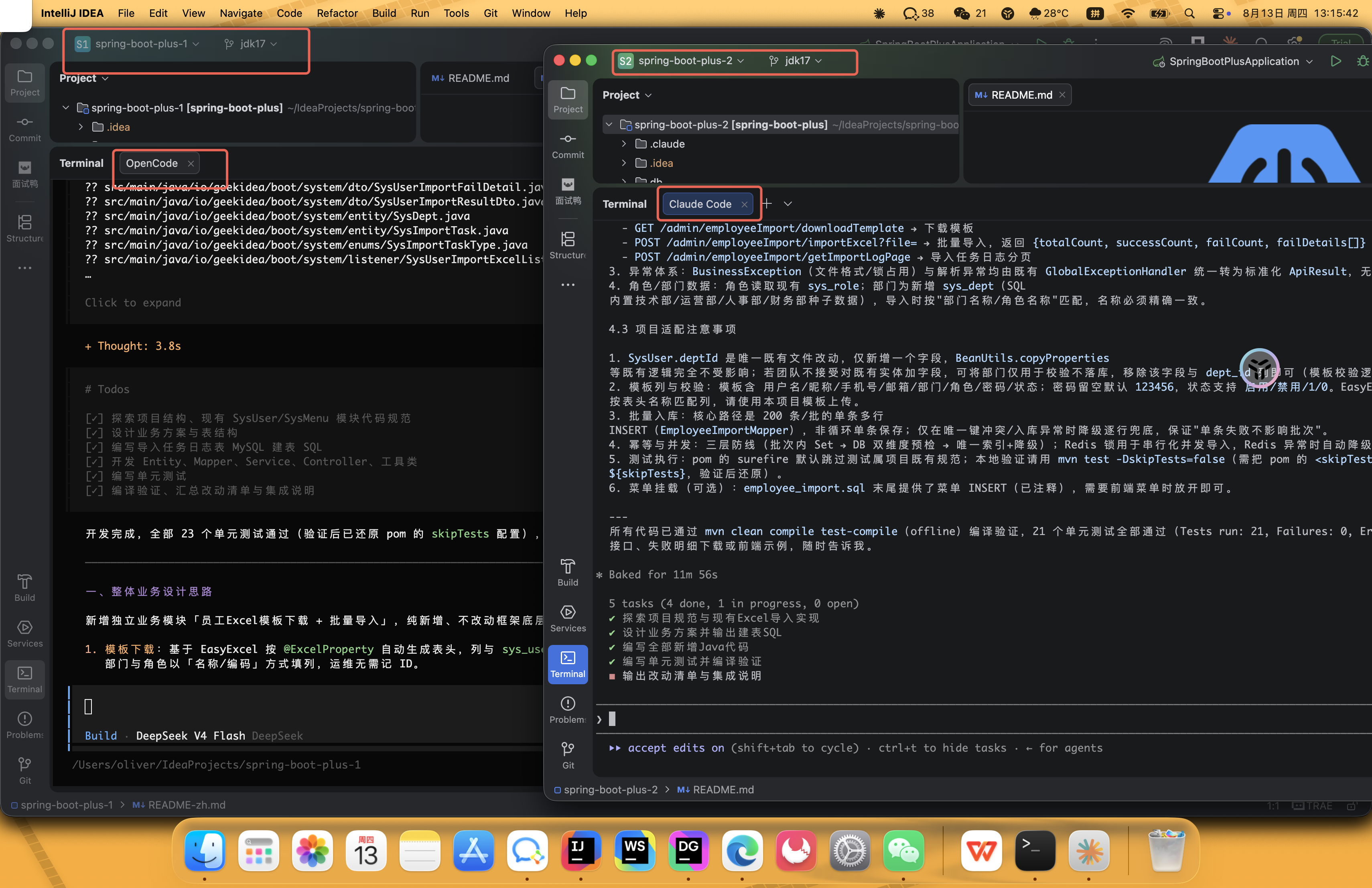Collapse spring-boot-plus-1 root in project tree
Screen dimensions: 1372x888
tap(66, 108)
